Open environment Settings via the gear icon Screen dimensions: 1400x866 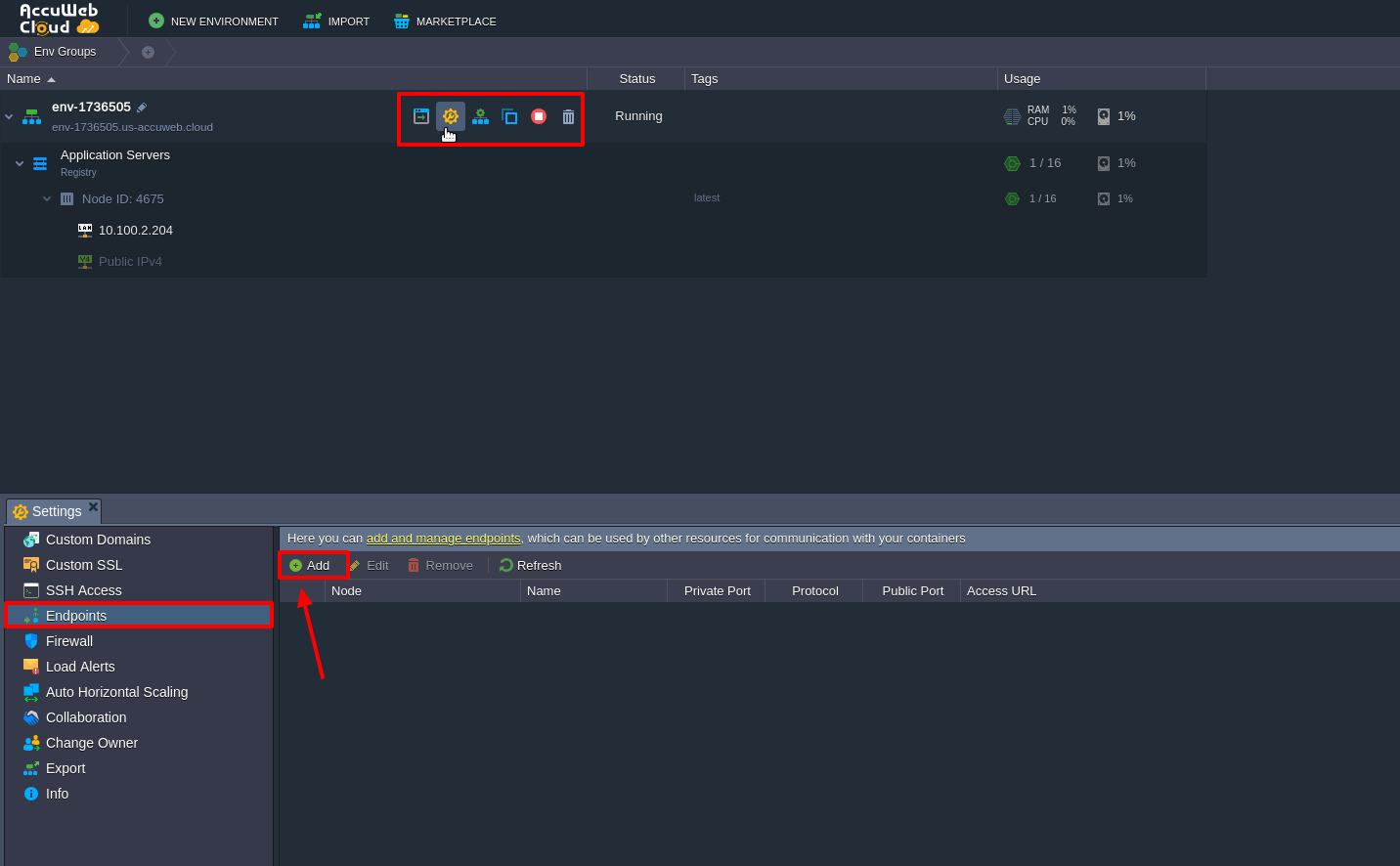(x=451, y=115)
